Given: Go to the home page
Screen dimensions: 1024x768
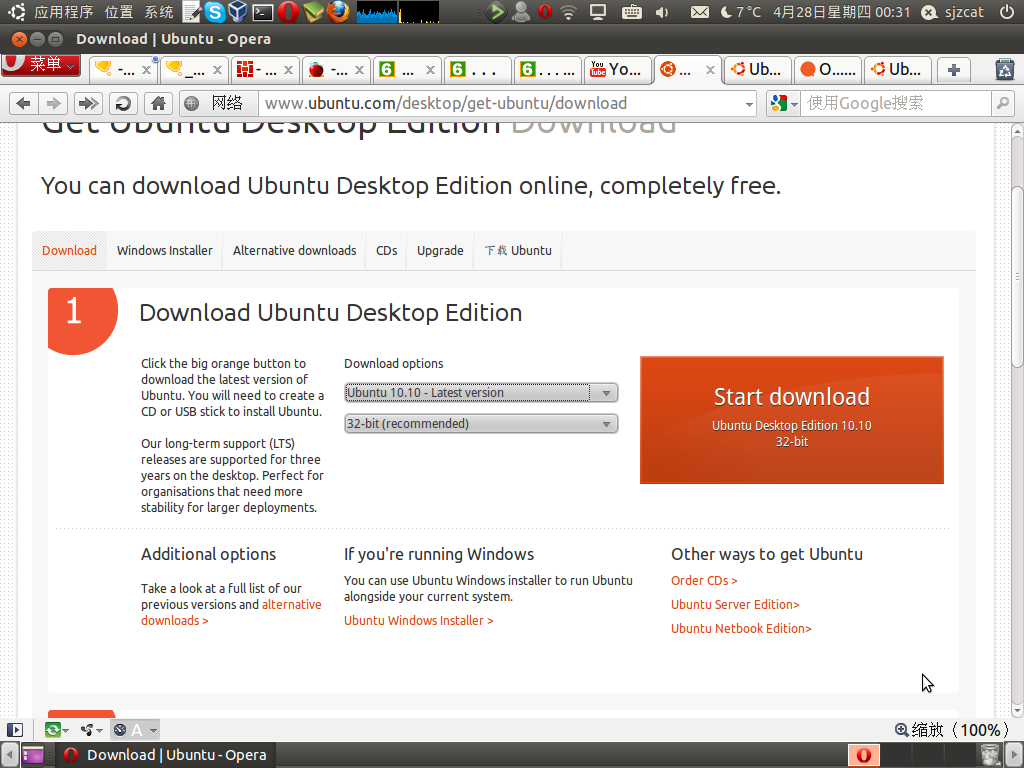Looking at the screenshot, I should click(x=158, y=103).
